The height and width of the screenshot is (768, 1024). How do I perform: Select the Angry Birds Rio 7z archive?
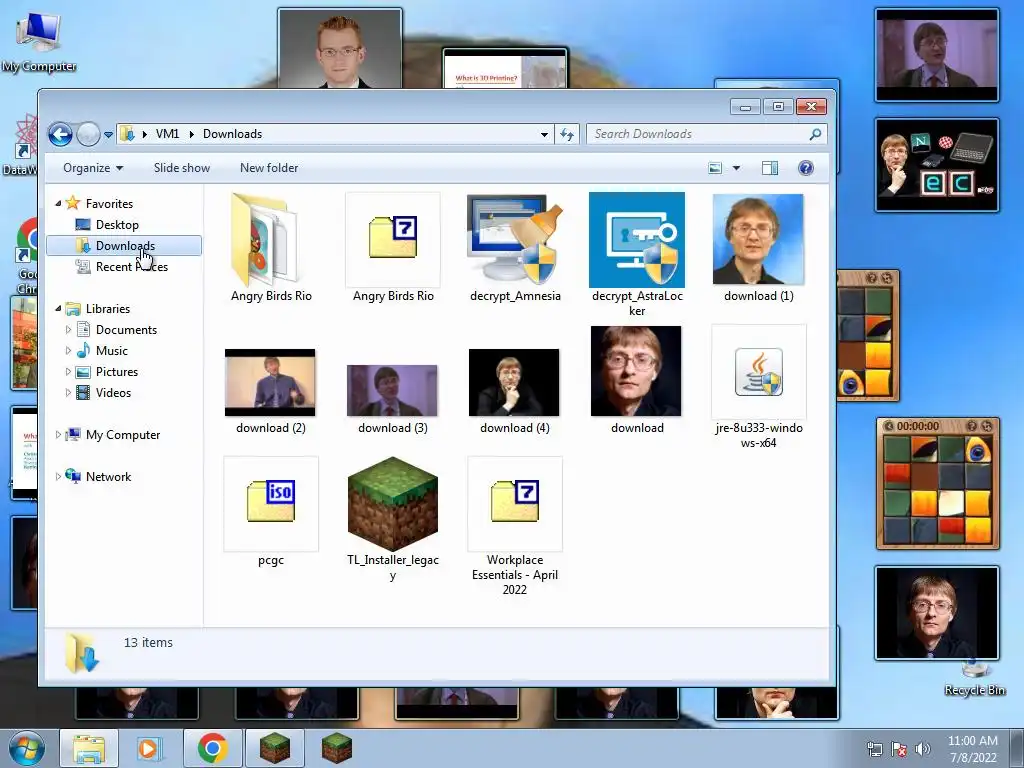pos(392,238)
